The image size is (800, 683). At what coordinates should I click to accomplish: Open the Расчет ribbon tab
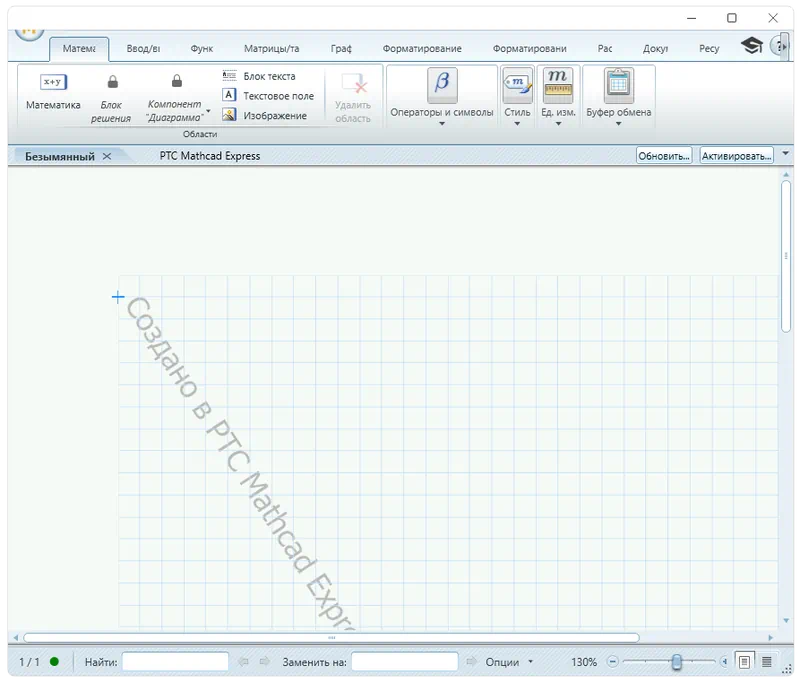tap(605, 48)
